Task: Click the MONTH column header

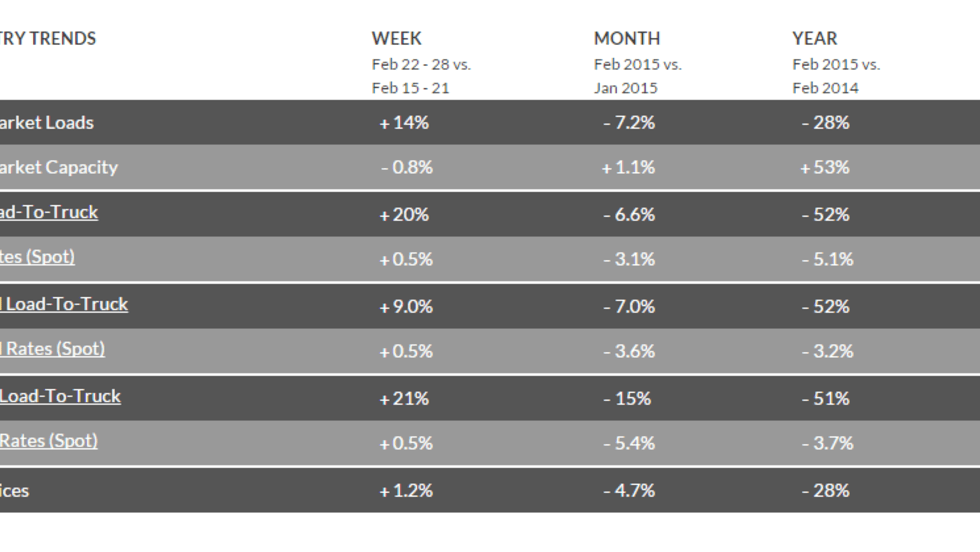Action: coord(627,39)
